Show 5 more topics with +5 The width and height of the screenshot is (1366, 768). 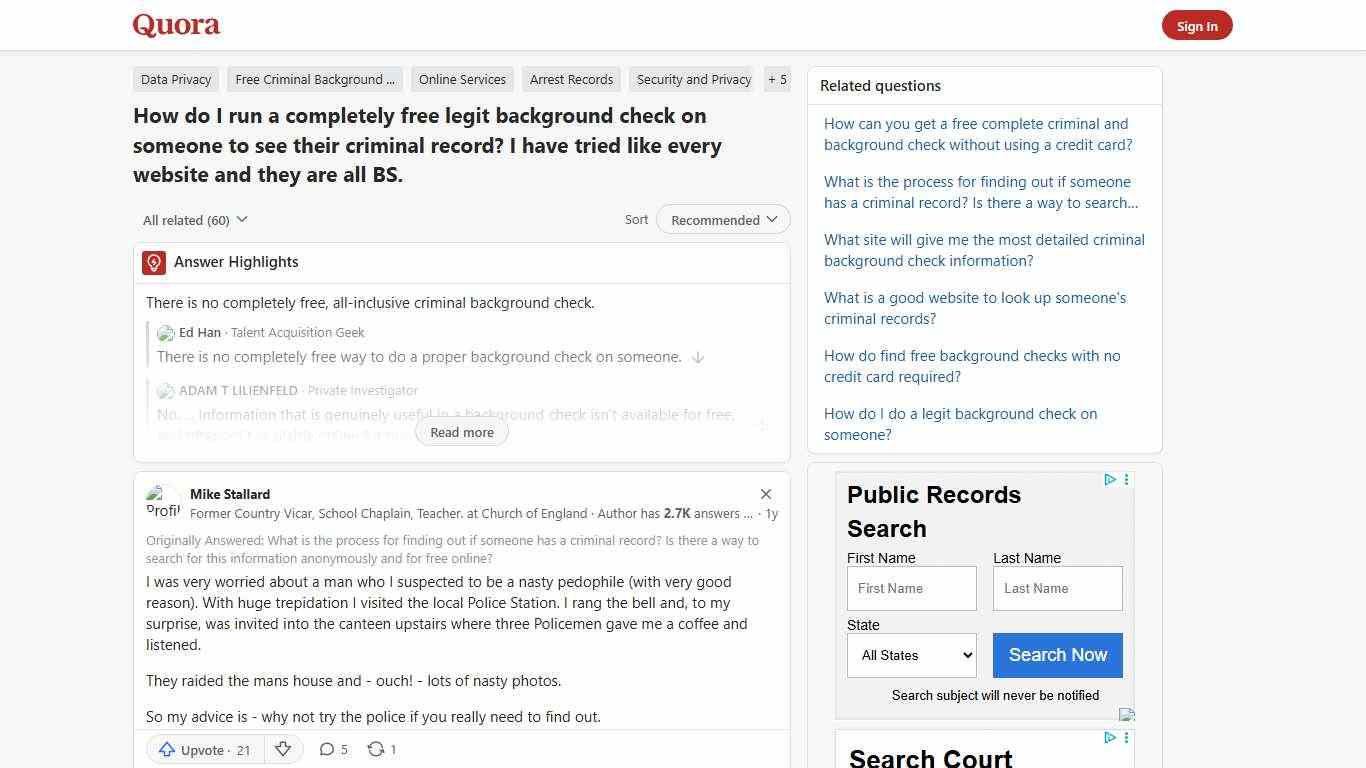tap(777, 79)
